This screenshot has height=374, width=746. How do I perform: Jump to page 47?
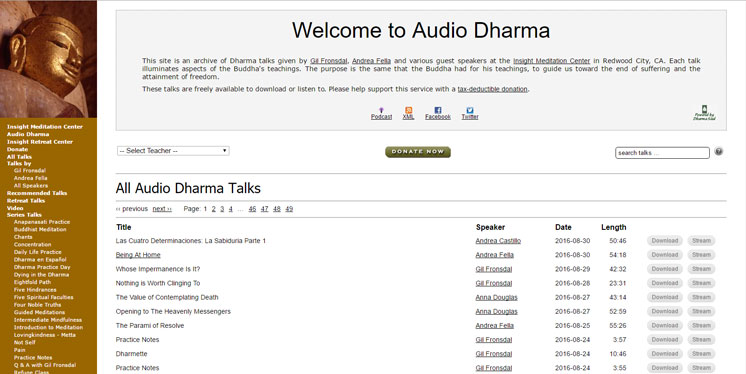tap(265, 209)
